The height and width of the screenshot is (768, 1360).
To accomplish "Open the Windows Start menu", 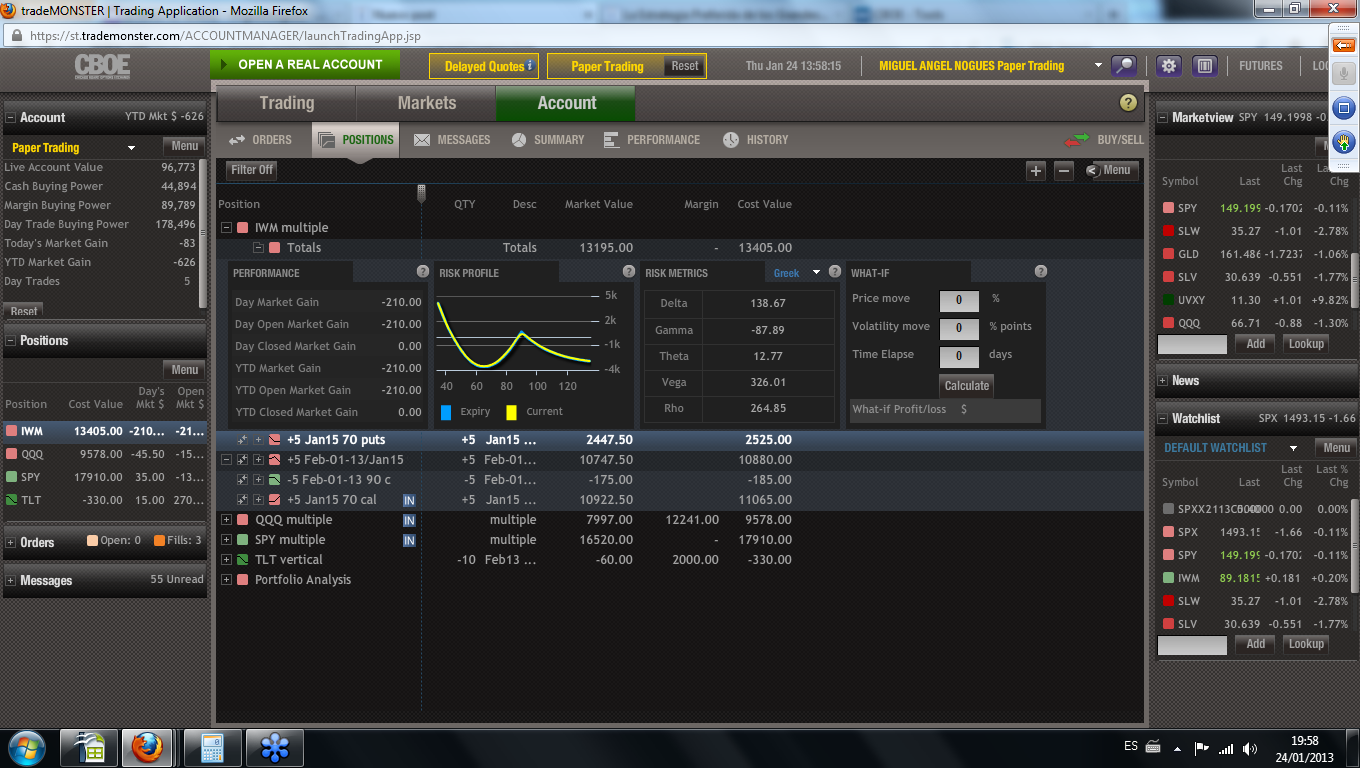I will coord(27,747).
